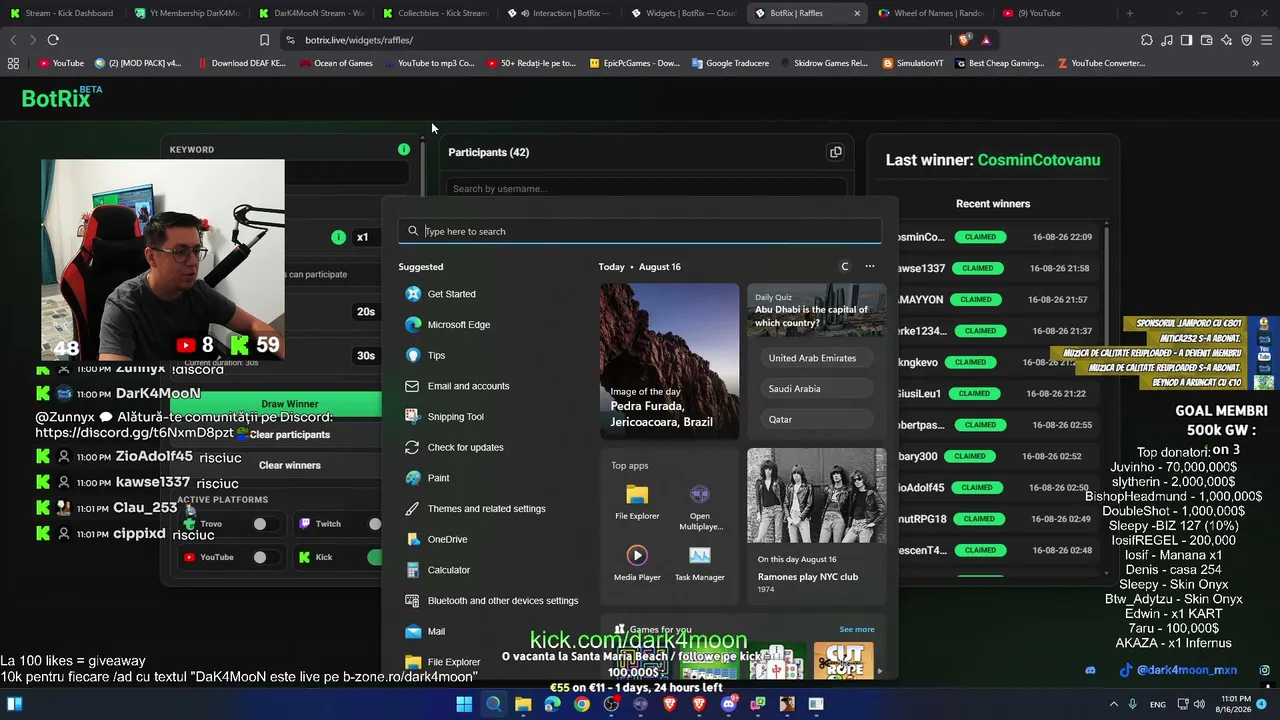The image size is (1280, 720).
Task: Expand hidden bookmarks overflow chevron
Action: (1256, 63)
